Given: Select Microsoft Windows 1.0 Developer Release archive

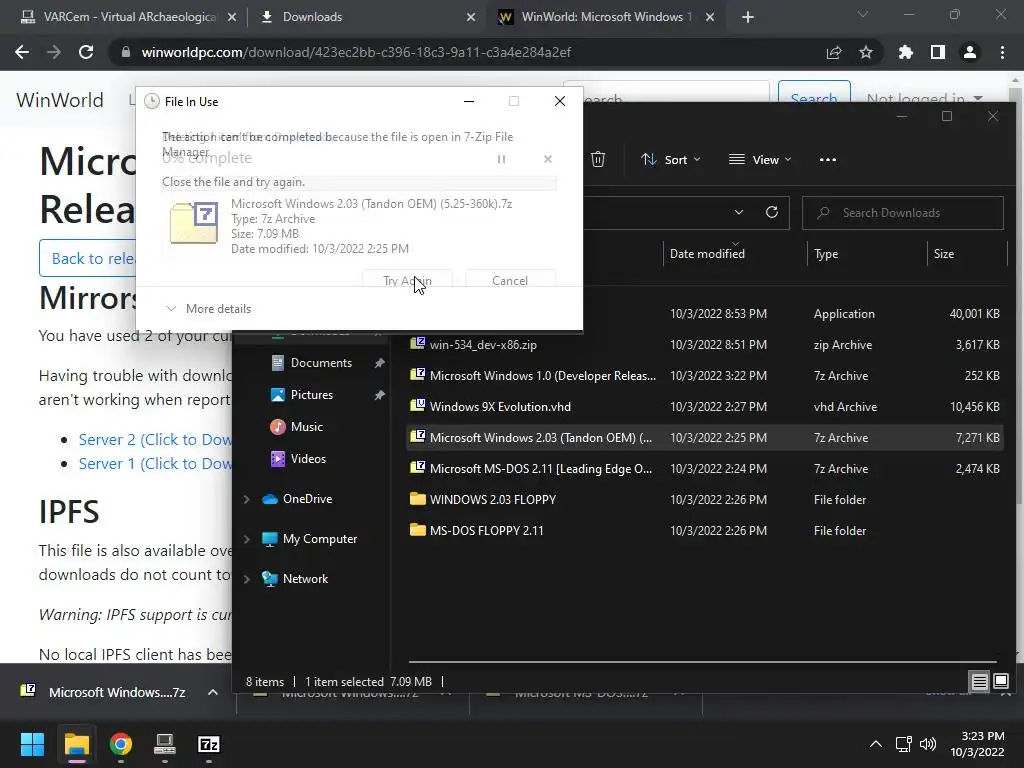Looking at the screenshot, I should 705,376.
